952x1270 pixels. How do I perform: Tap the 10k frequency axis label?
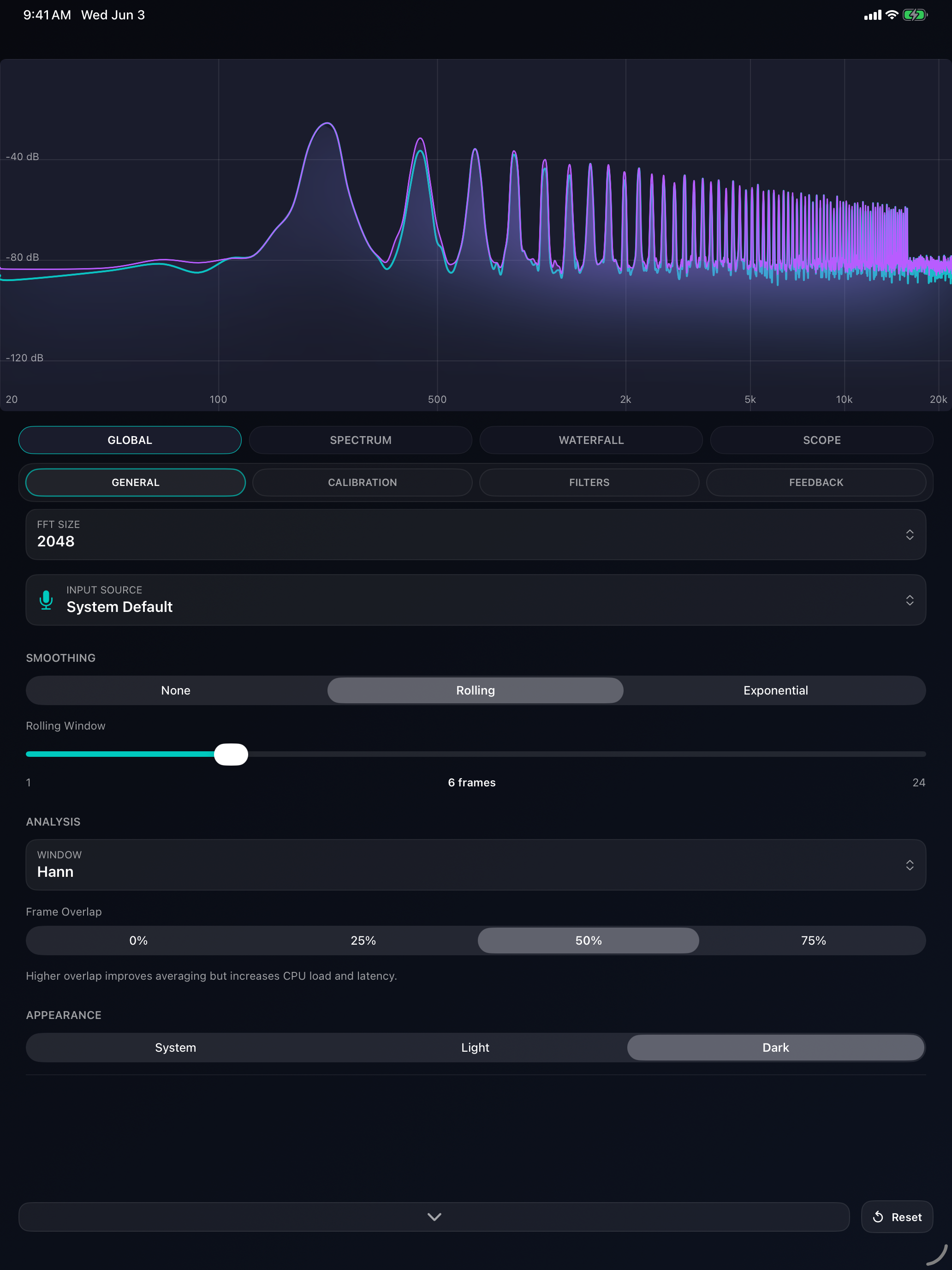point(844,399)
